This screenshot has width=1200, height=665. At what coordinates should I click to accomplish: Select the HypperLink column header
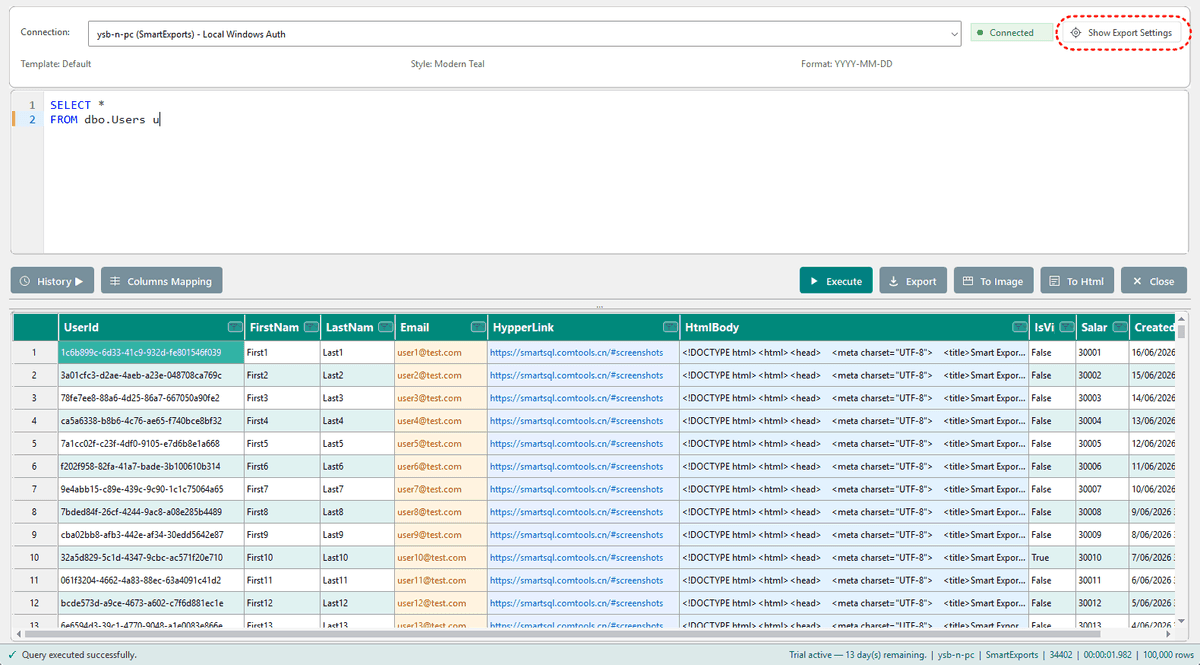click(583, 327)
